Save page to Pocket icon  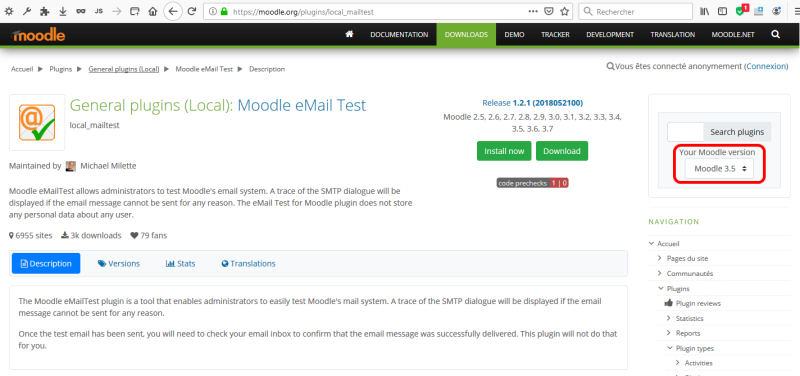point(548,11)
